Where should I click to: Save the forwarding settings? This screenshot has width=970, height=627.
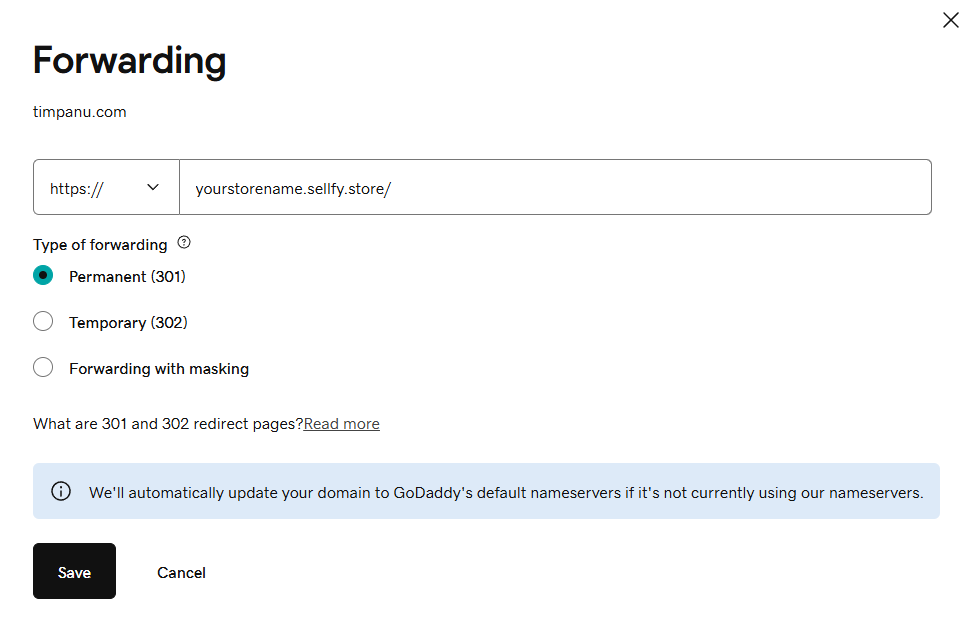(x=74, y=571)
